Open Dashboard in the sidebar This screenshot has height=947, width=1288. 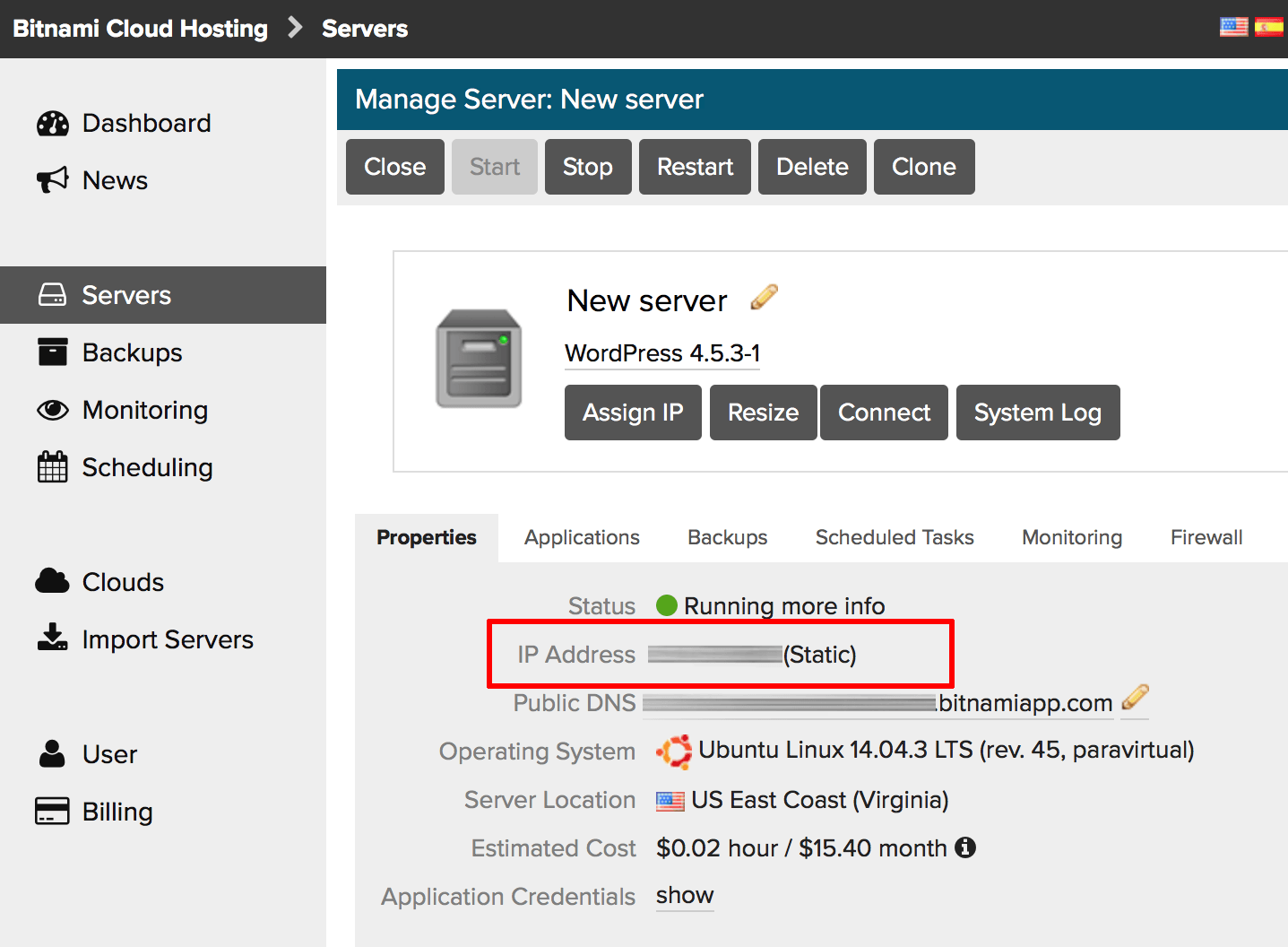pos(163,123)
